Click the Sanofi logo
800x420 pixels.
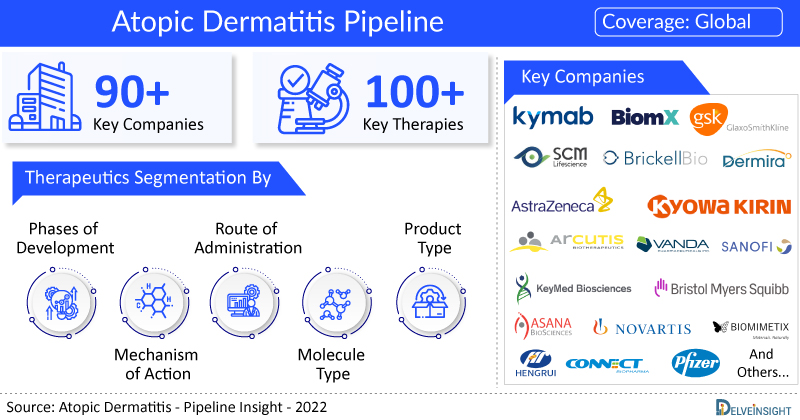pos(756,247)
